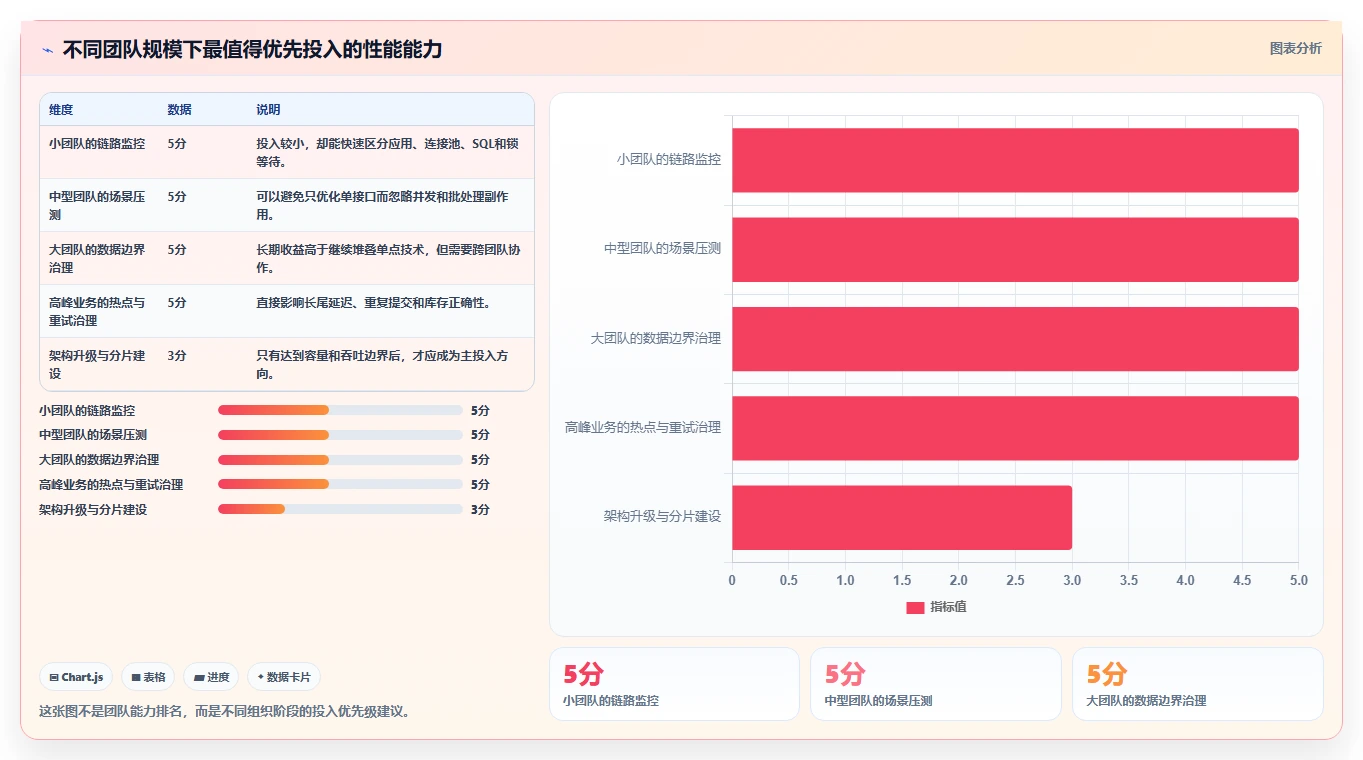This screenshot has height=760, width=1363.
Task: Select the 表格 chip
Action: pyautogui.click(x=148, y=677)
